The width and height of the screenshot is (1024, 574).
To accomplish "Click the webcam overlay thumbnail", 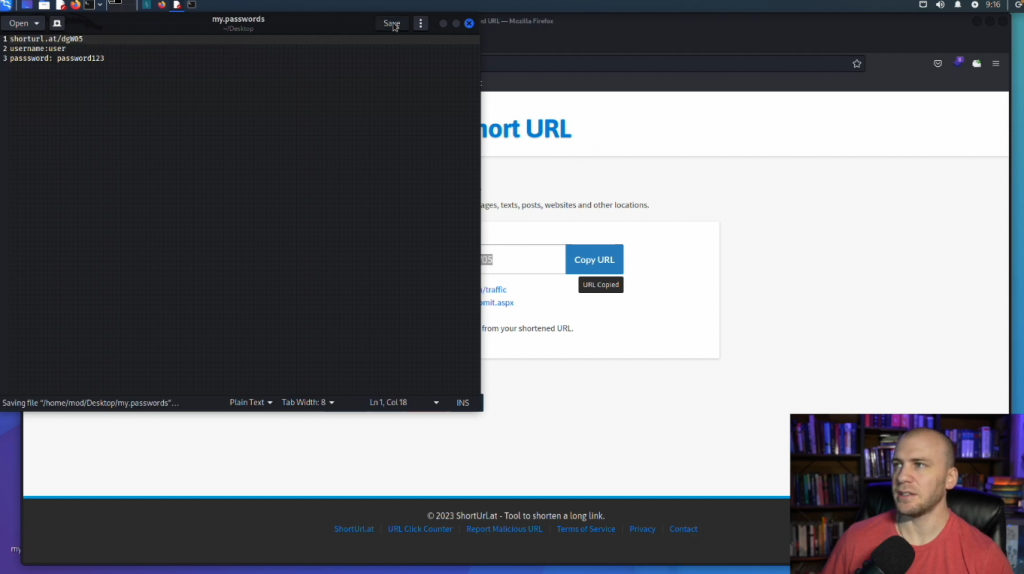I will (906, 494).
